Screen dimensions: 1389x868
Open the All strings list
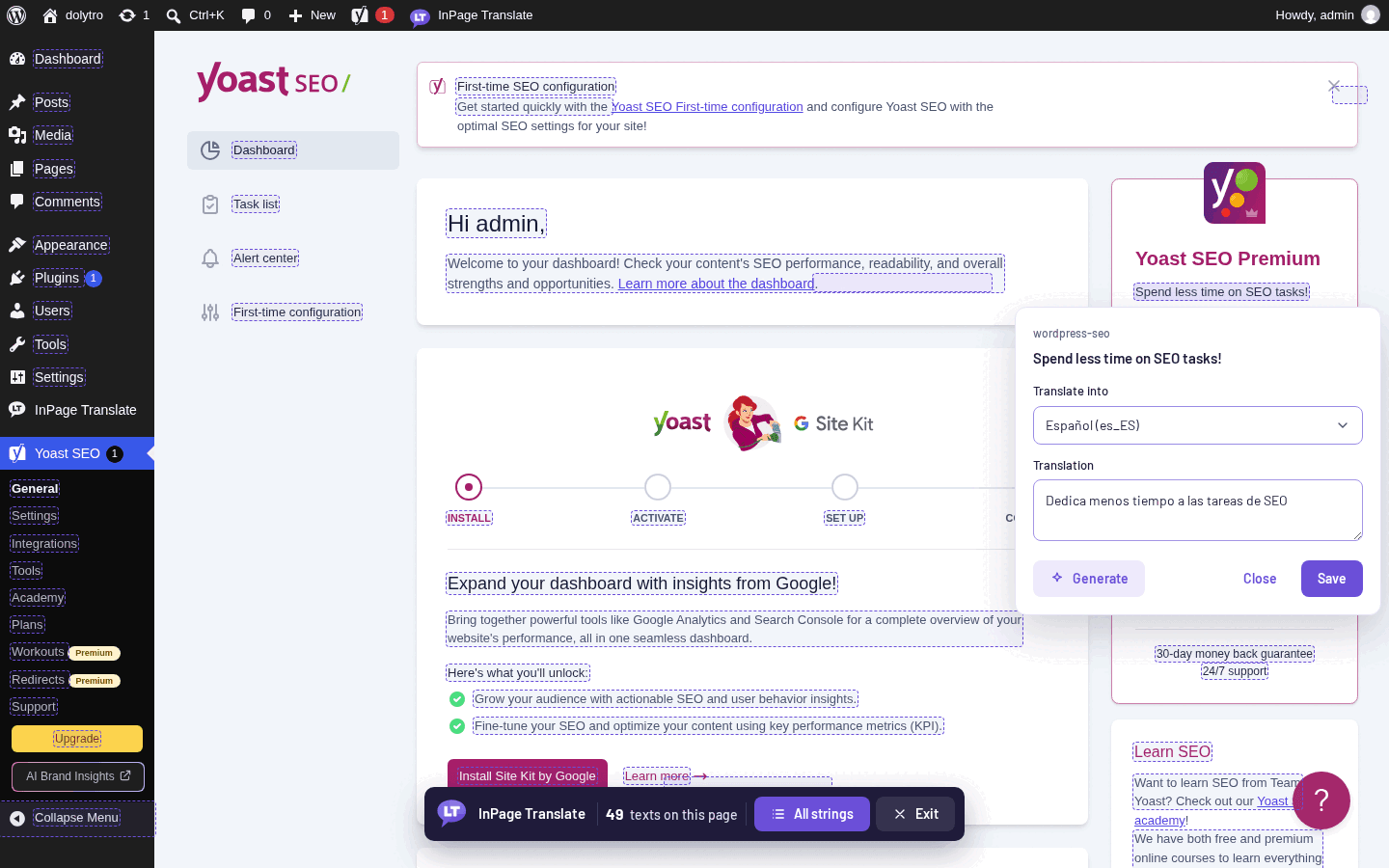811,814
